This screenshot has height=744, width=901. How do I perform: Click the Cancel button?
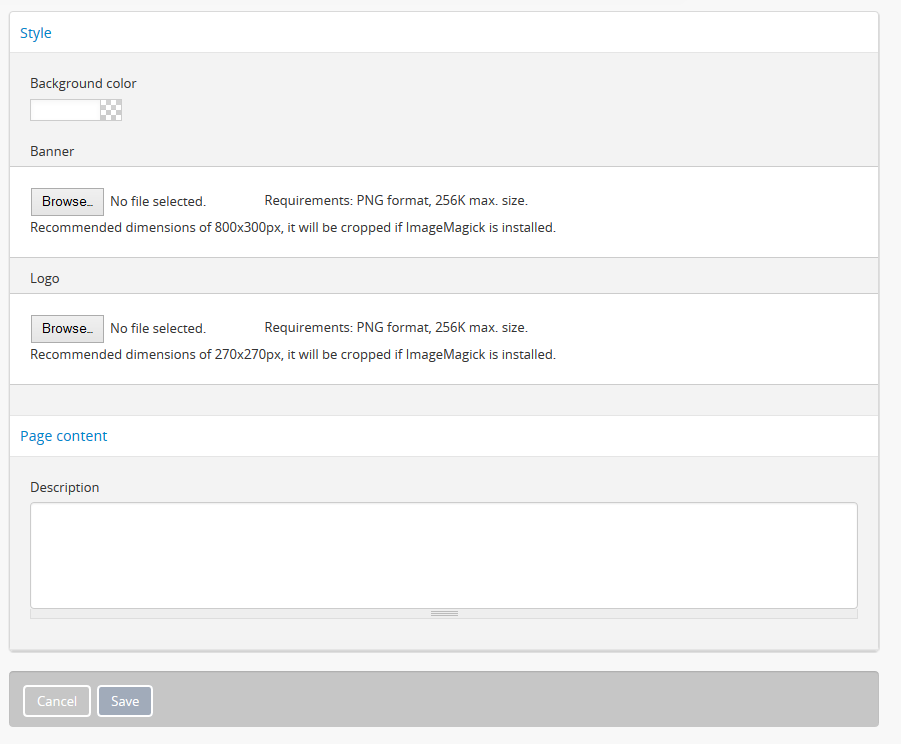(x=57, y=701)
